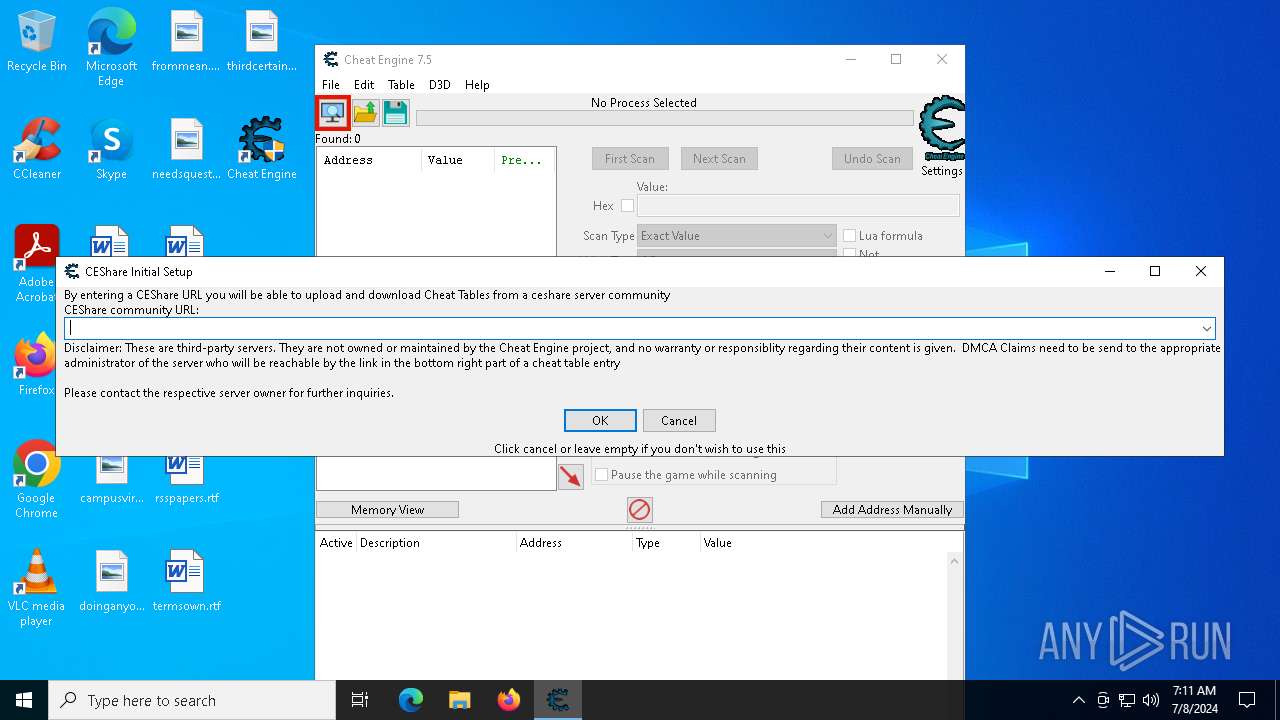Click Description column header in address table
This screenshot has height=720, width=1280.
437,543
